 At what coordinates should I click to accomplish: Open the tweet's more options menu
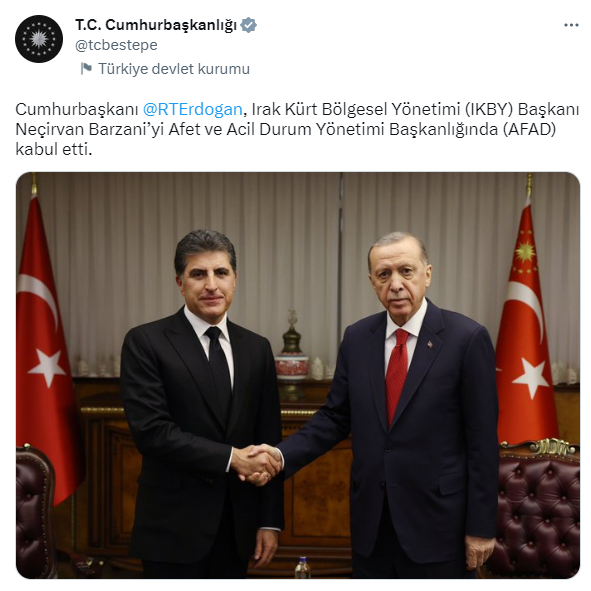(x=571, y=25)
